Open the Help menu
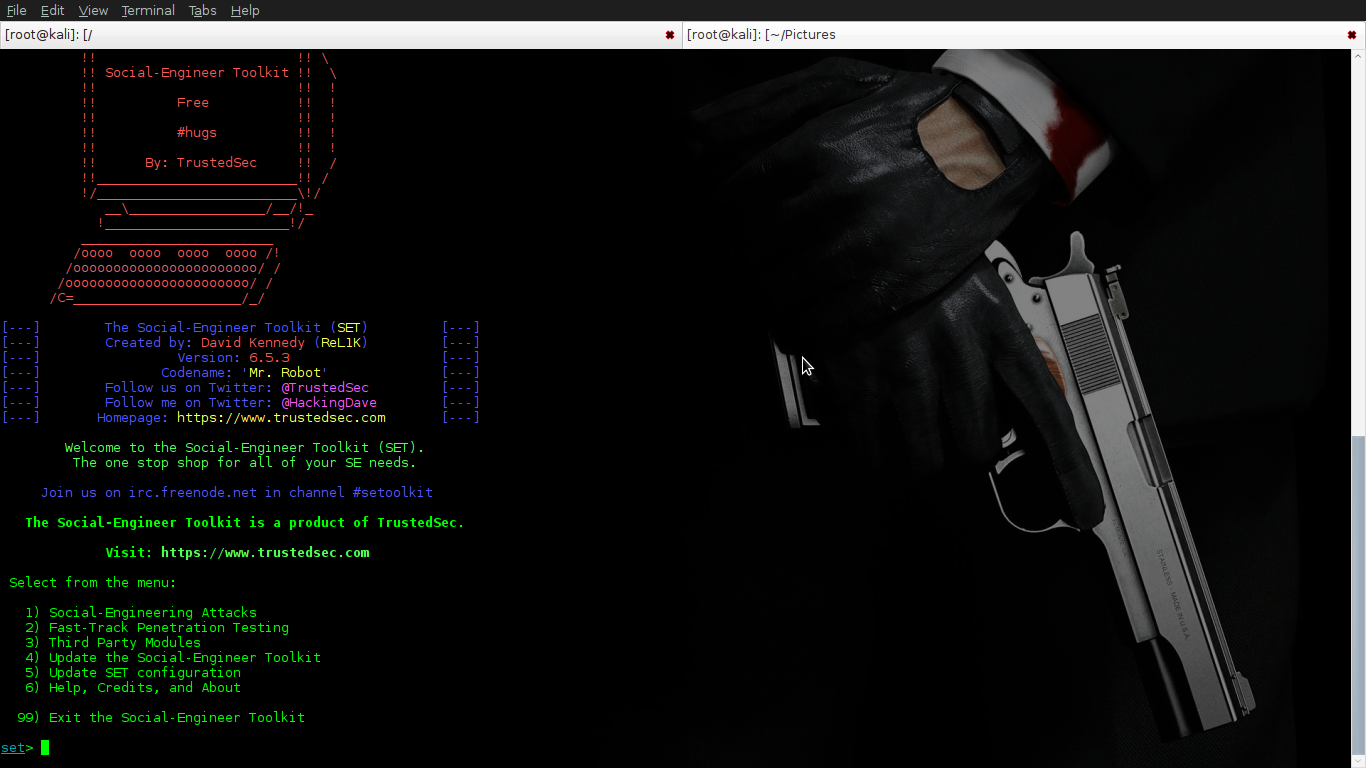This screenshot has width=1366, height=768. coord(245,10)
